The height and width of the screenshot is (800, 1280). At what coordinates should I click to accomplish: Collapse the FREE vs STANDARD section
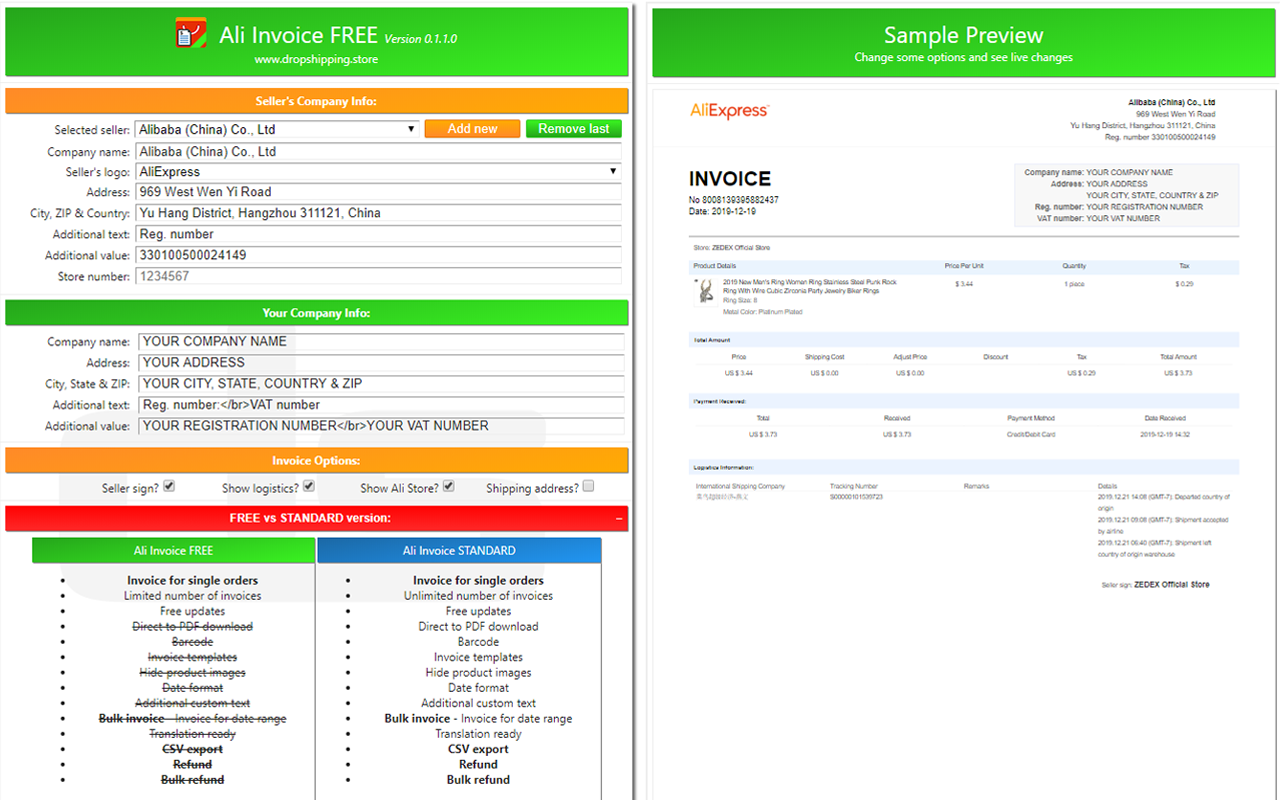[619, 518]
